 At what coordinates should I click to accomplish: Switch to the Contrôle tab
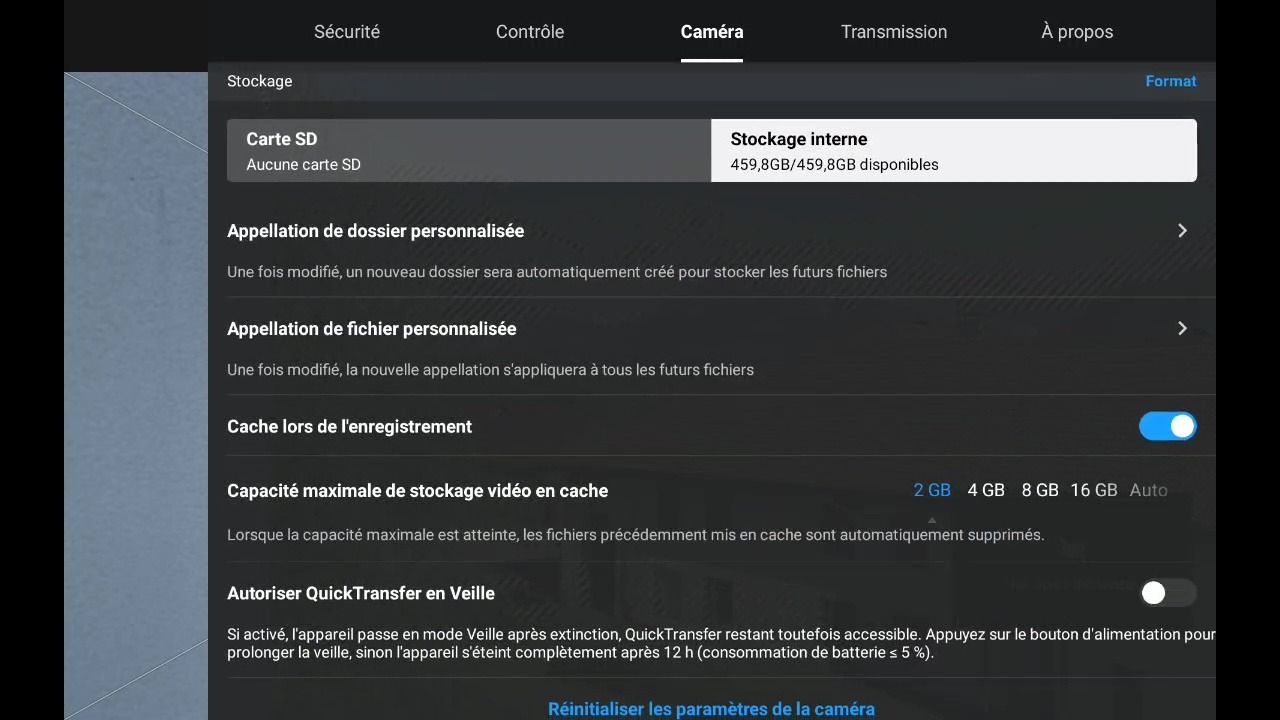530,32
